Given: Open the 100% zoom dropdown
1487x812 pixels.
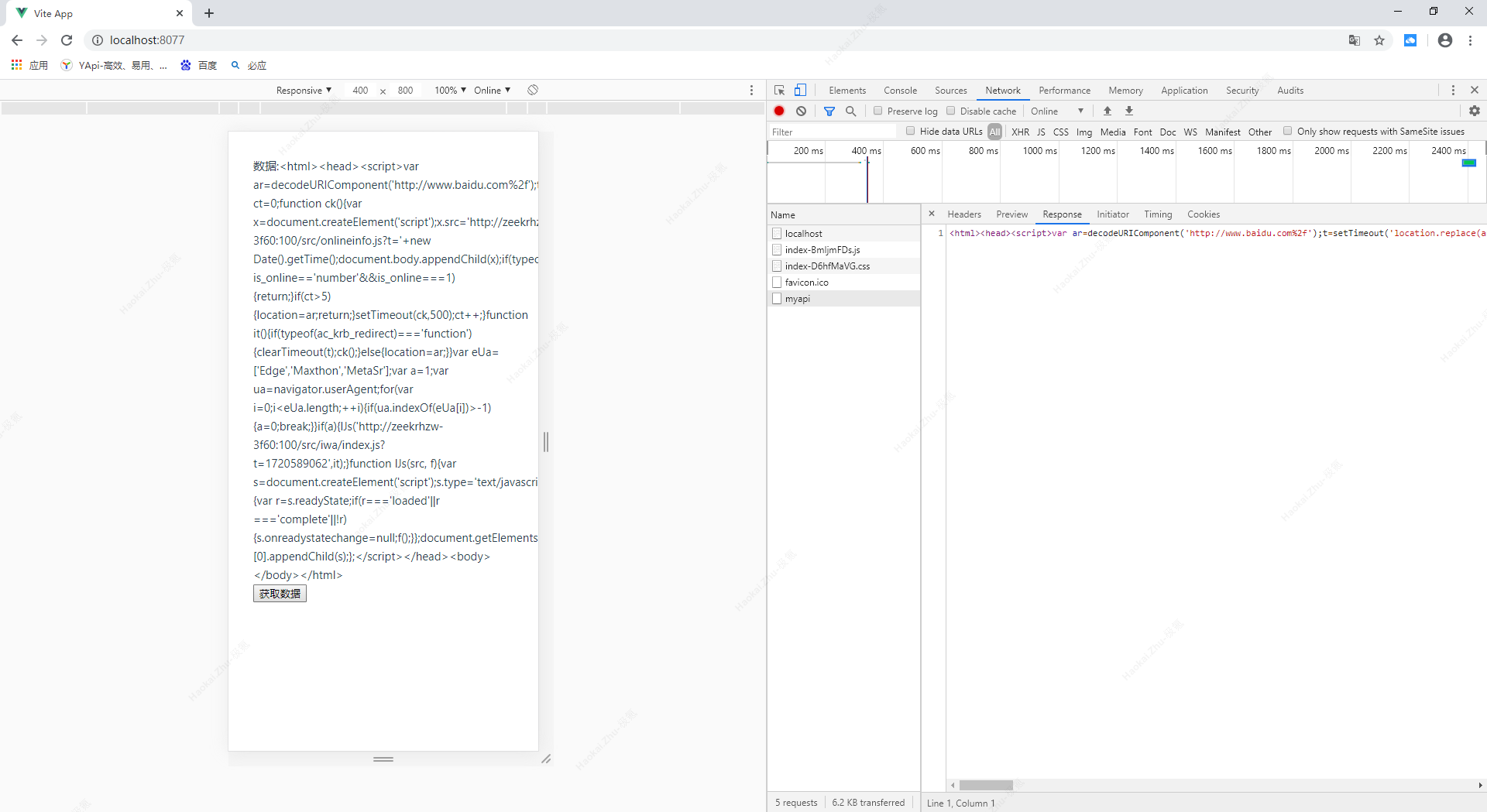Looking at the screenshot, I should (x=450, y=91).
